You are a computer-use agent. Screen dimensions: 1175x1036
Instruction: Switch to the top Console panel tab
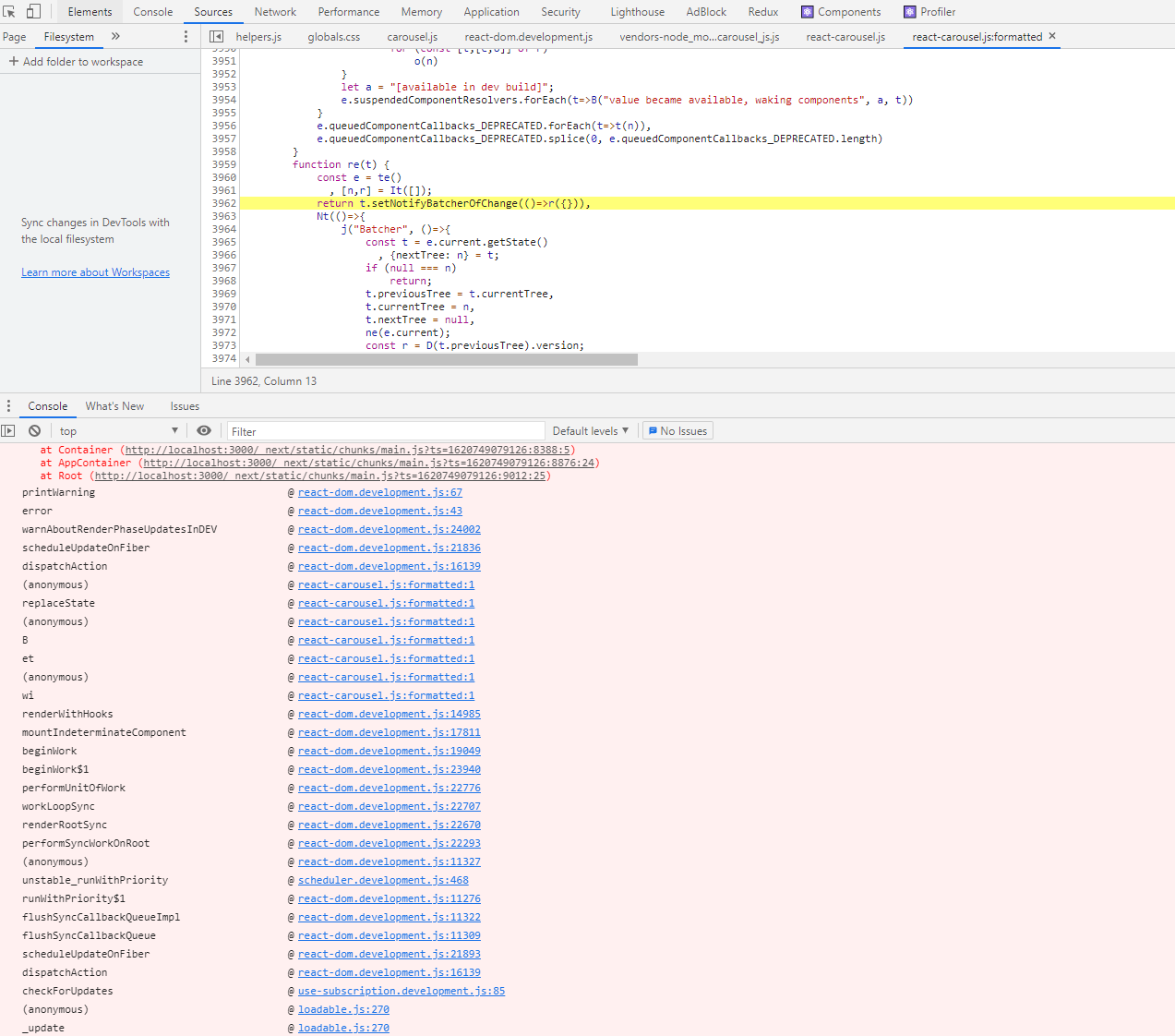click(153, 12)
